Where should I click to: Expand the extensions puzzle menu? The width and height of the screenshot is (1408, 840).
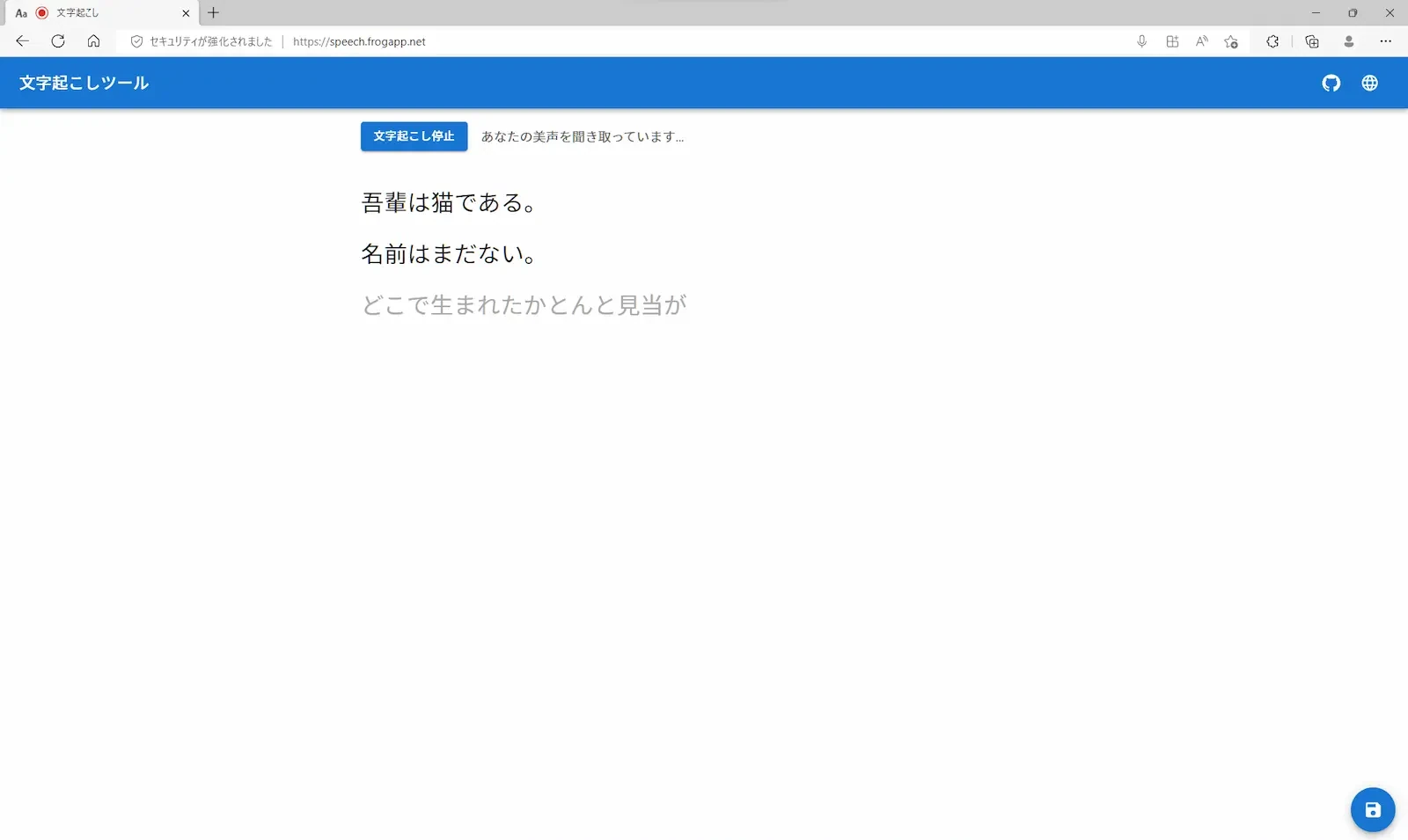click(1271, 41)
